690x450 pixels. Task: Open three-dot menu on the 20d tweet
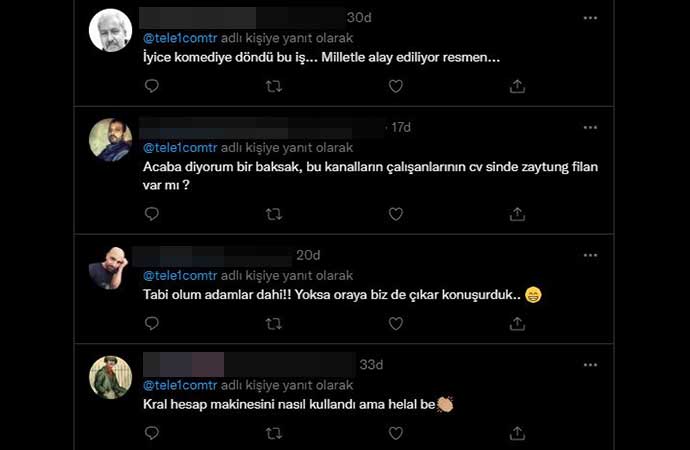point(590,255)
